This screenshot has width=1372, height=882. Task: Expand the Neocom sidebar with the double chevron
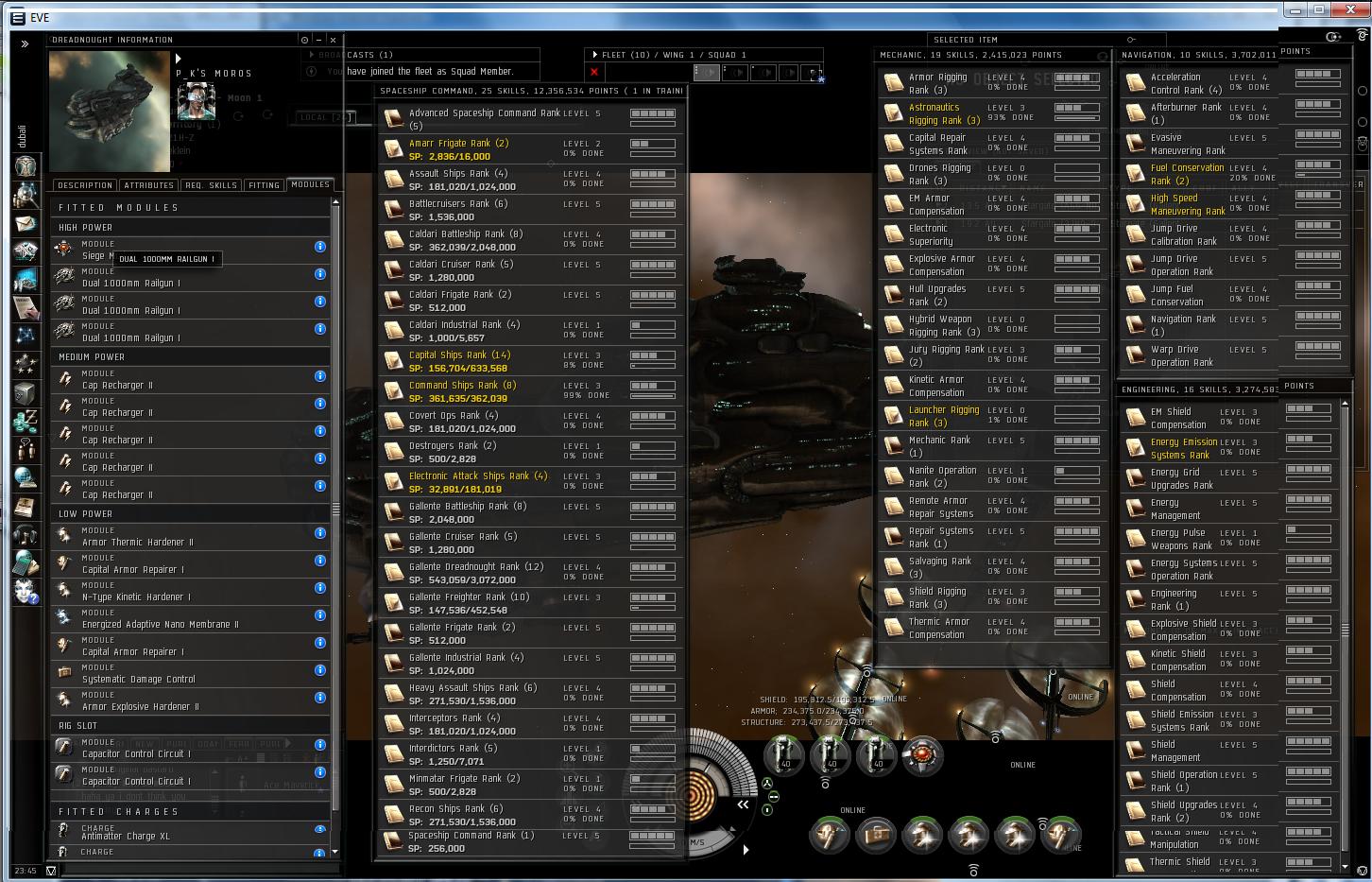[25, 43]
